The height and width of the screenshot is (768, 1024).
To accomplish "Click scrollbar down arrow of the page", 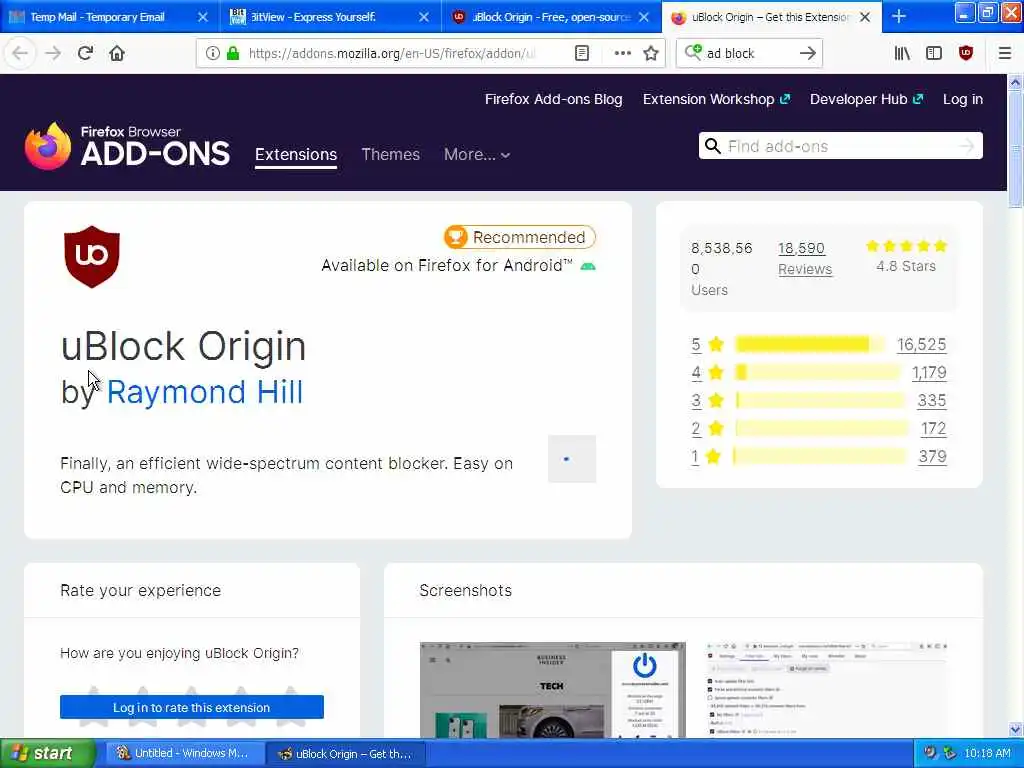I will click(x=1015, y=729).
